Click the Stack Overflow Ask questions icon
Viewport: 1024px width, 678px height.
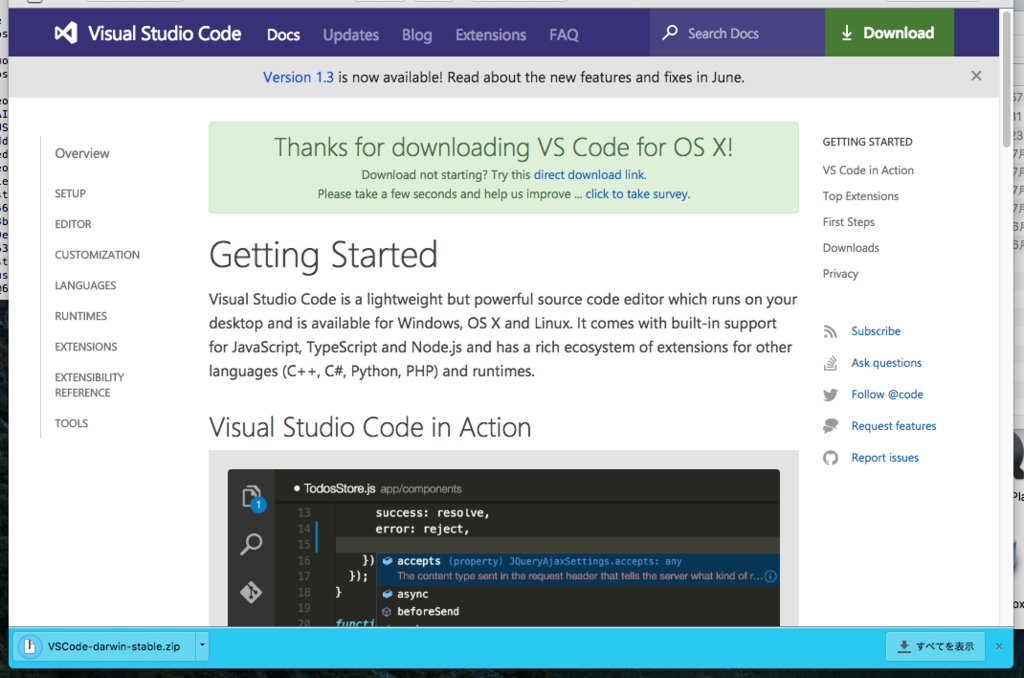point(830,363)
